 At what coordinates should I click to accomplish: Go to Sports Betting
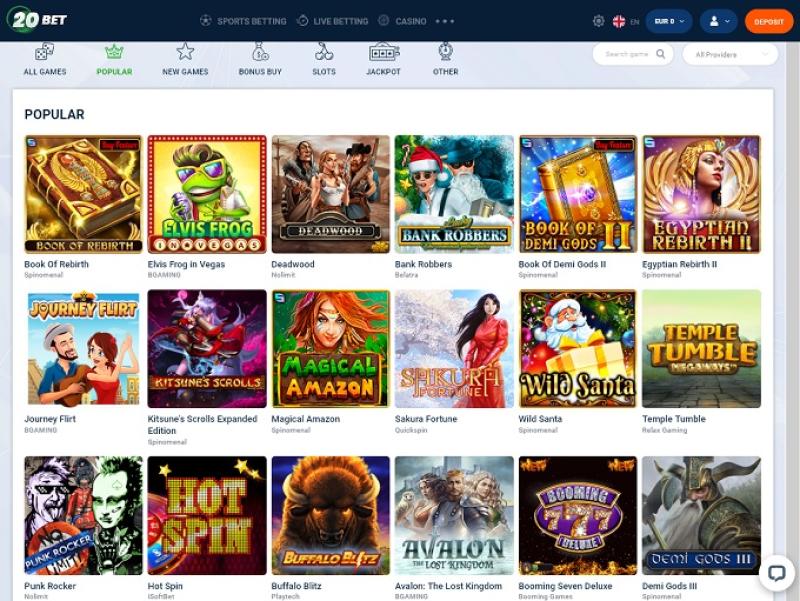pyautogui.click(x=243, y=21)
